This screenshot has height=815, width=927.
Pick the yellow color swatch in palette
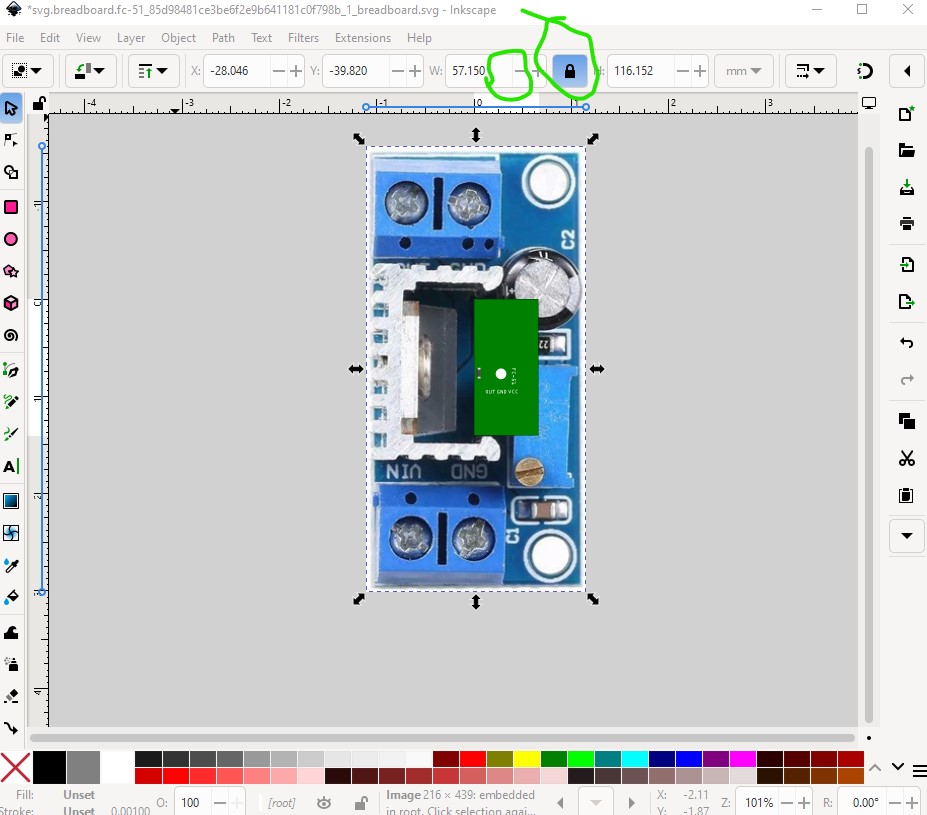tap(526, 759)
